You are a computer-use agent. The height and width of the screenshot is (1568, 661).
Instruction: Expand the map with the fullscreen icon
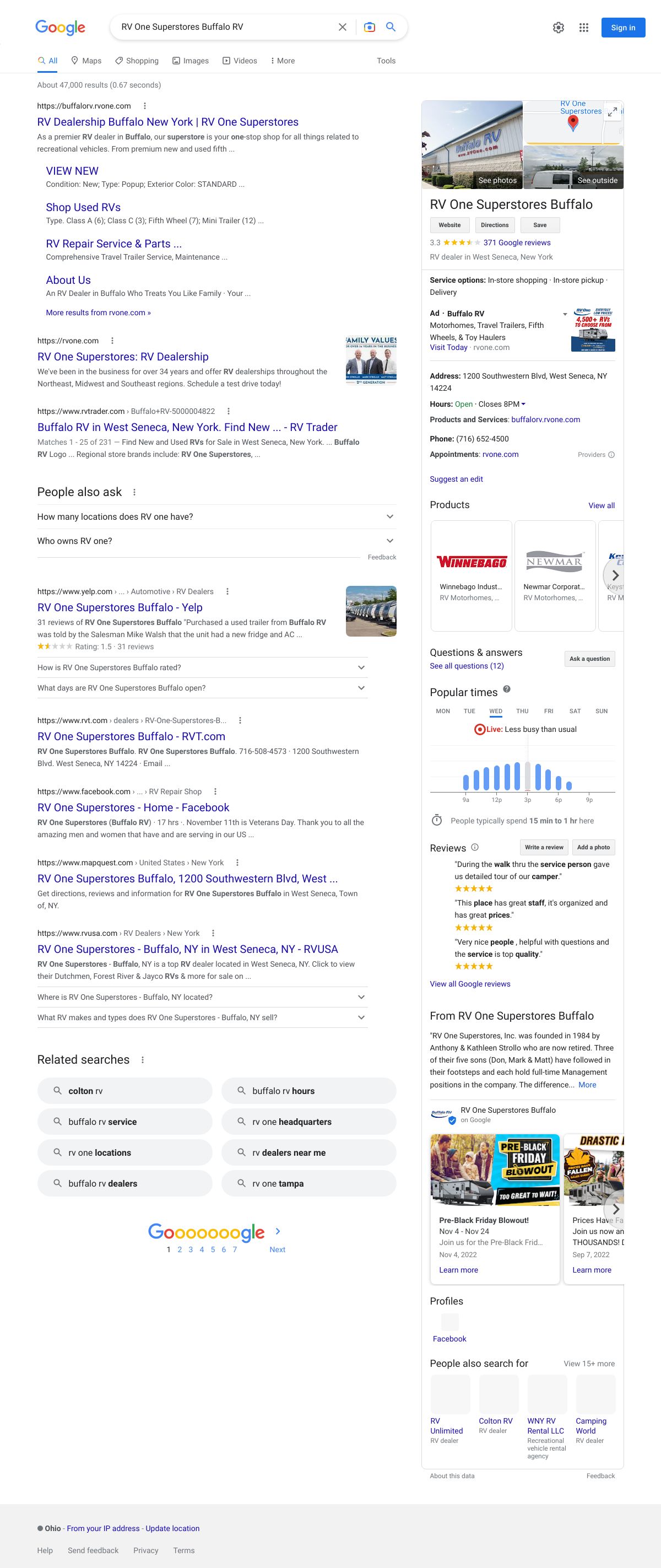click(x=613, y=111)
